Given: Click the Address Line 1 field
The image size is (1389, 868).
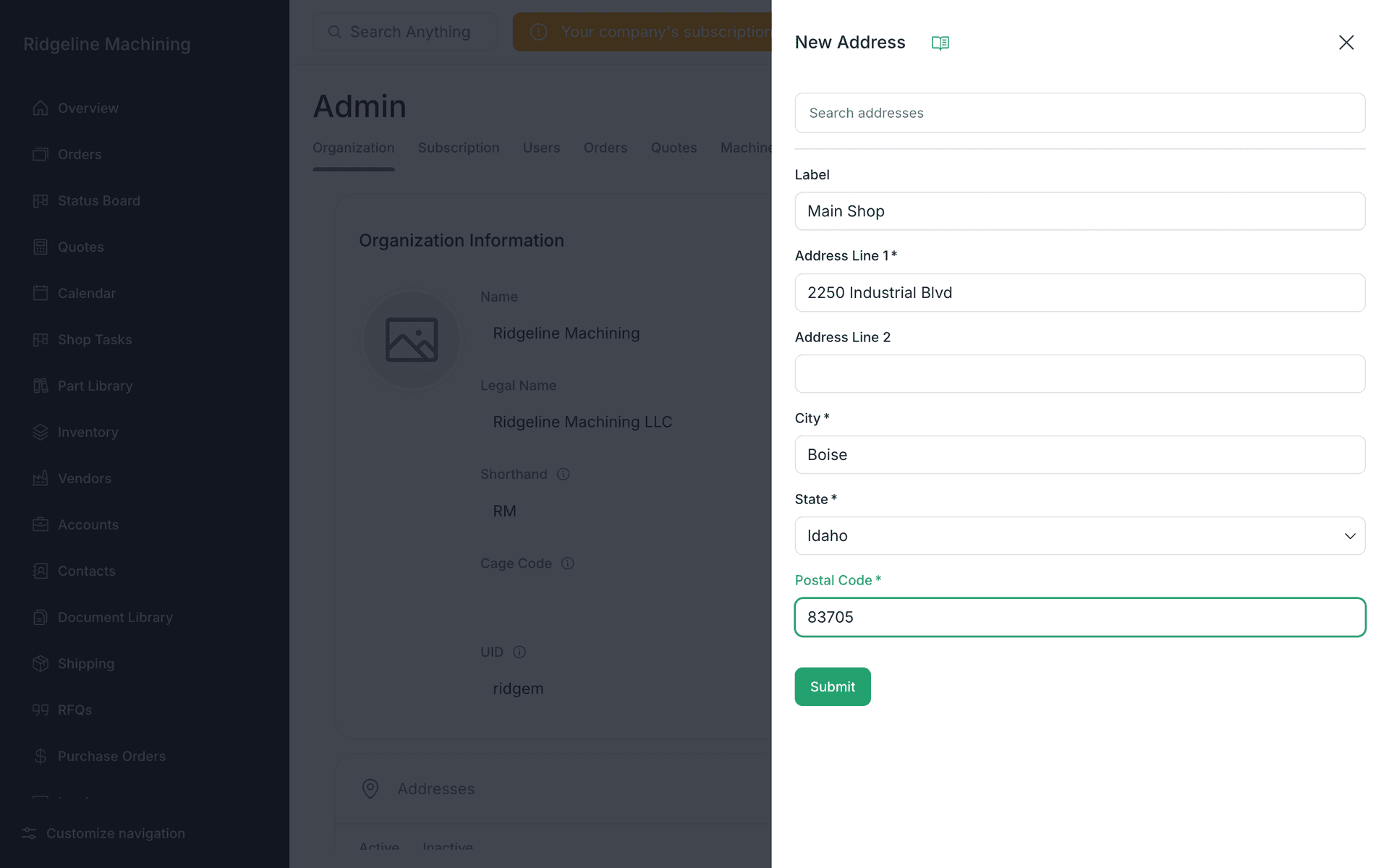Looking at the screenshot, I should (1079, 292).
